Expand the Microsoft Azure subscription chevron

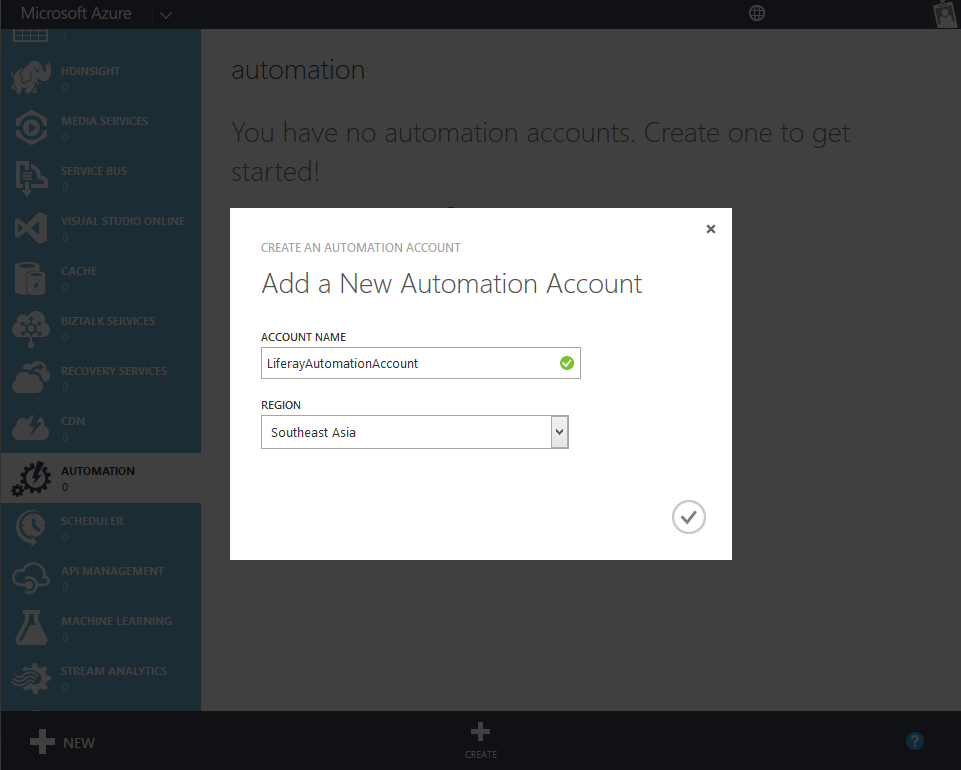[x=165, y=15]
